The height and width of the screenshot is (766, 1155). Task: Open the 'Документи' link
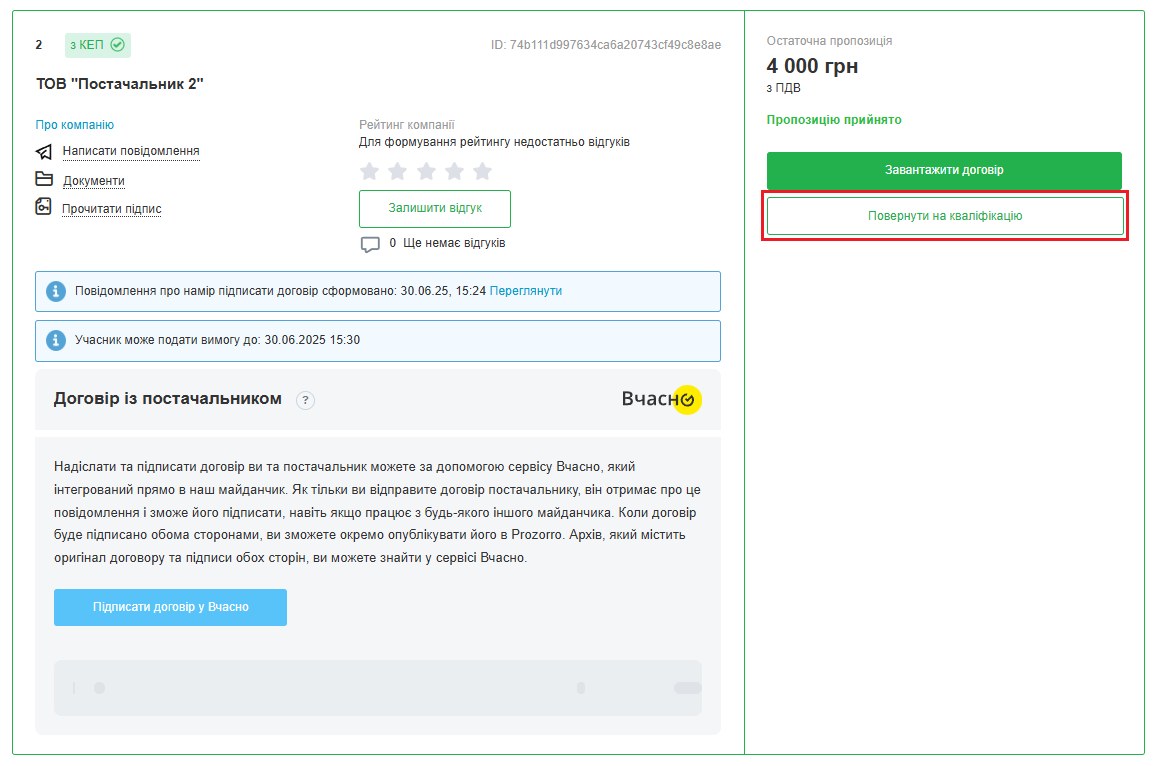click(94, 181)
